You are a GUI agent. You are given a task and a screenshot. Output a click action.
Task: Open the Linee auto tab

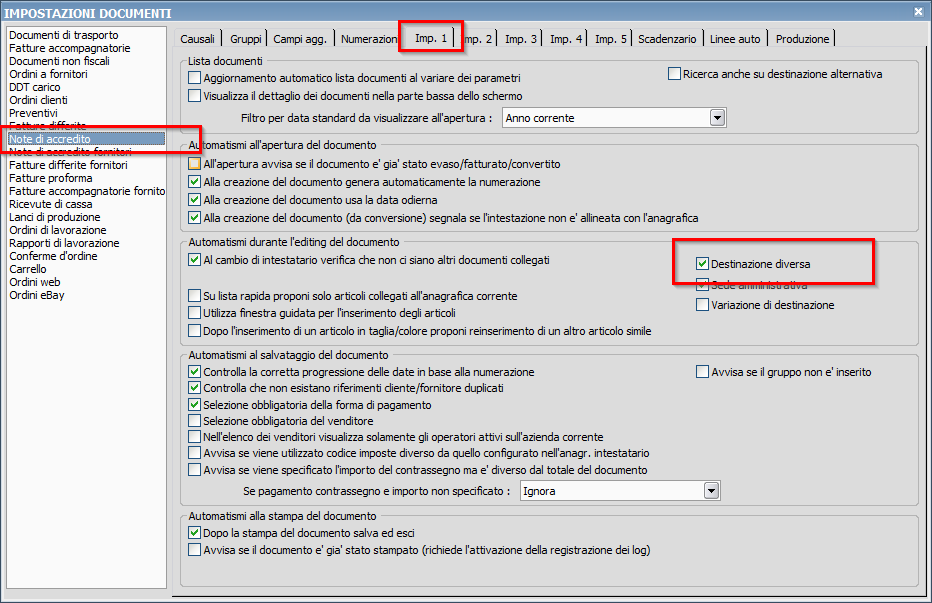pyautogui.click(x=735, y=39)
